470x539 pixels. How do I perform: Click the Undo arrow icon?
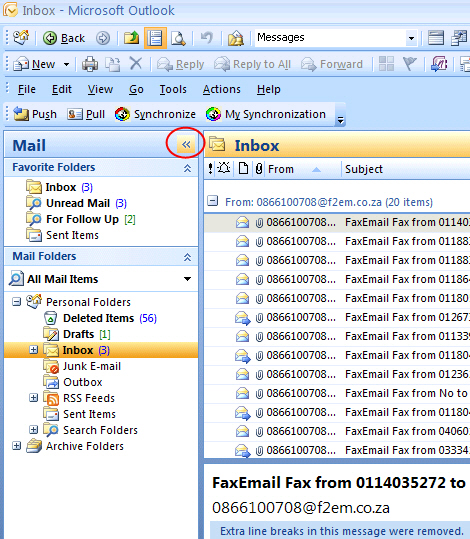click(x=206, y=37)
